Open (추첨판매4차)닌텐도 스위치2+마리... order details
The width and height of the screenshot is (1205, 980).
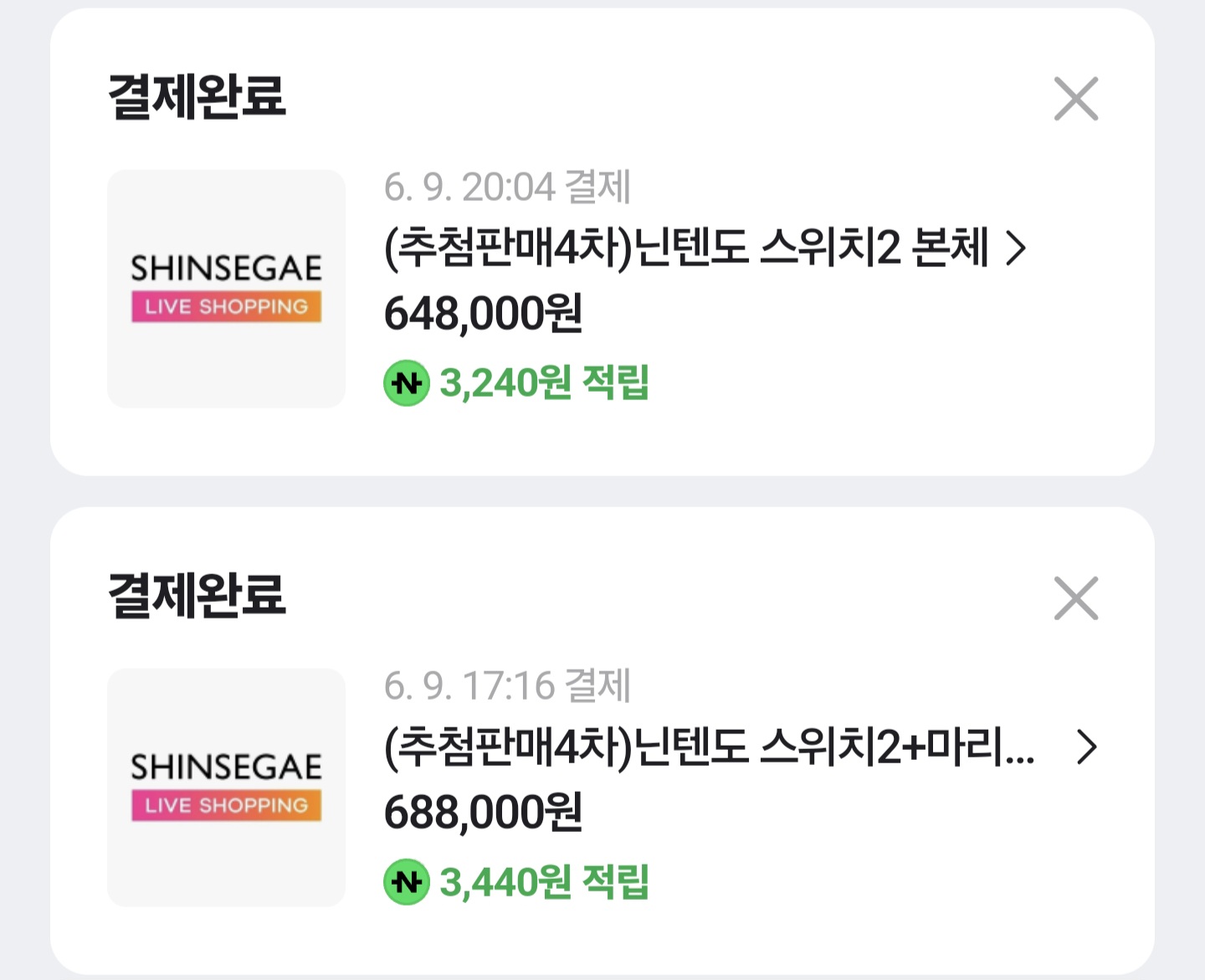710,747
